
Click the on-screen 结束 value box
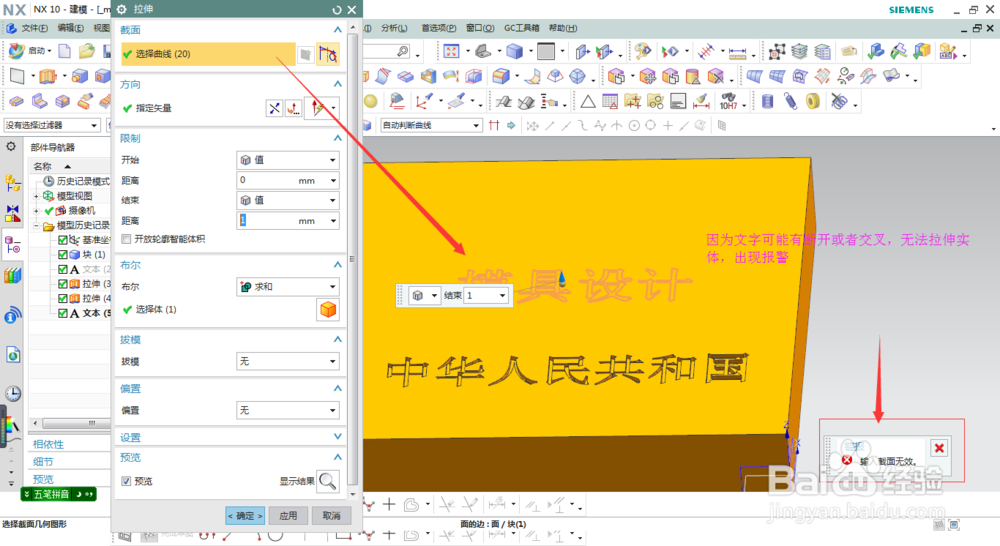pos(485,295)
